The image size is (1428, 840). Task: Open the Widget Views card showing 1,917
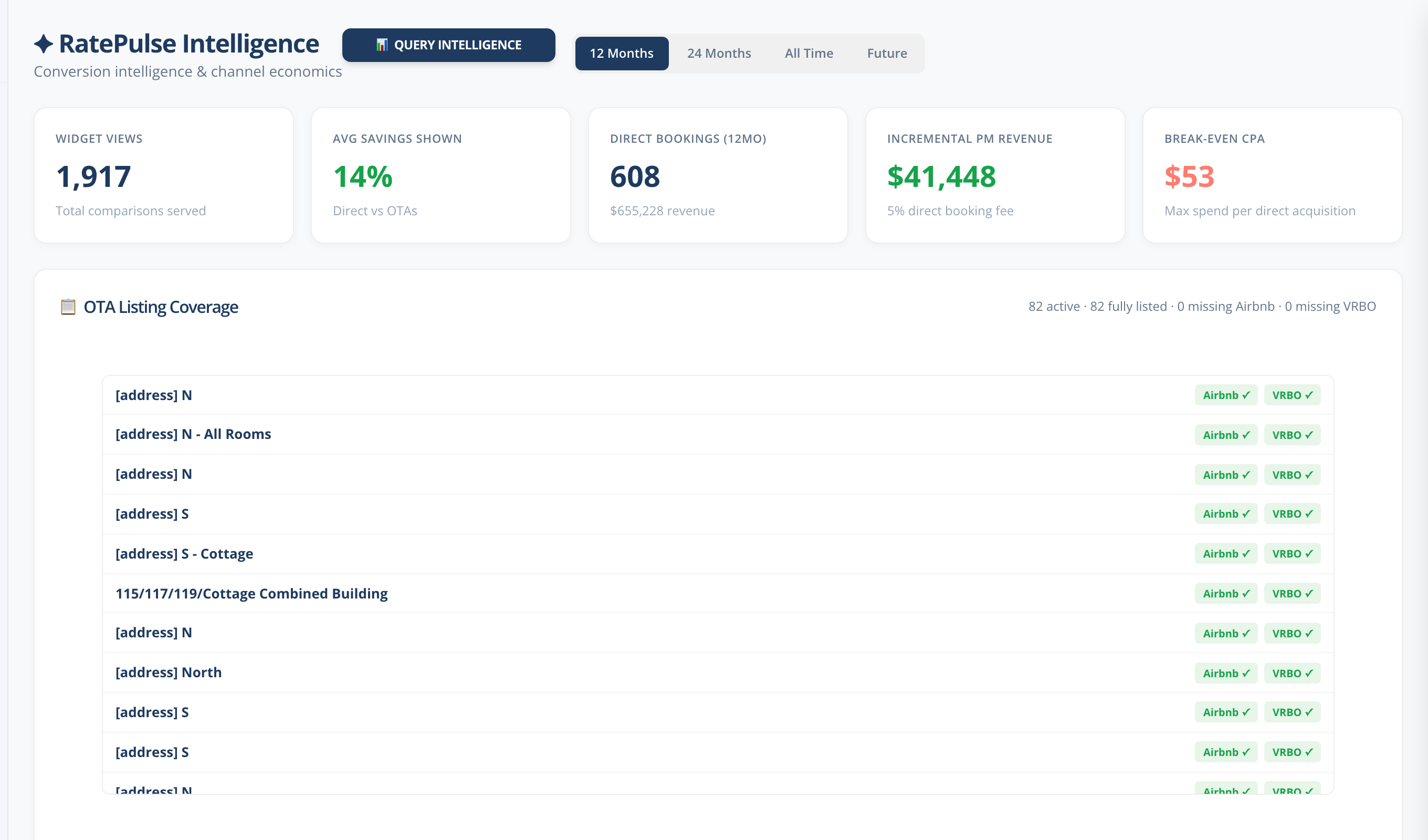click(164, 175)
